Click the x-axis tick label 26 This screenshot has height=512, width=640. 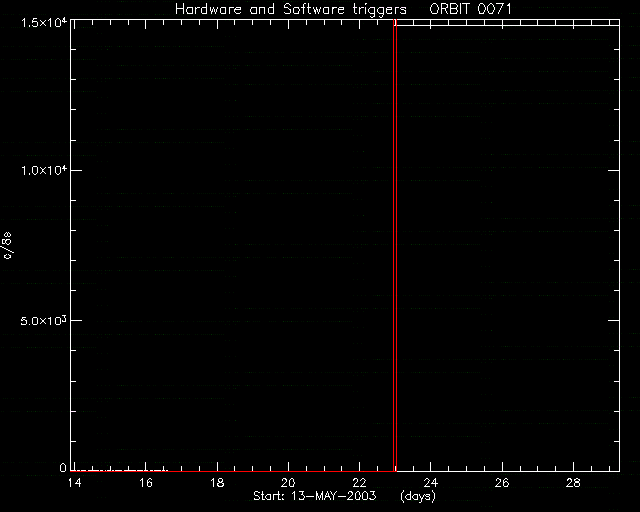coord(502,483)
